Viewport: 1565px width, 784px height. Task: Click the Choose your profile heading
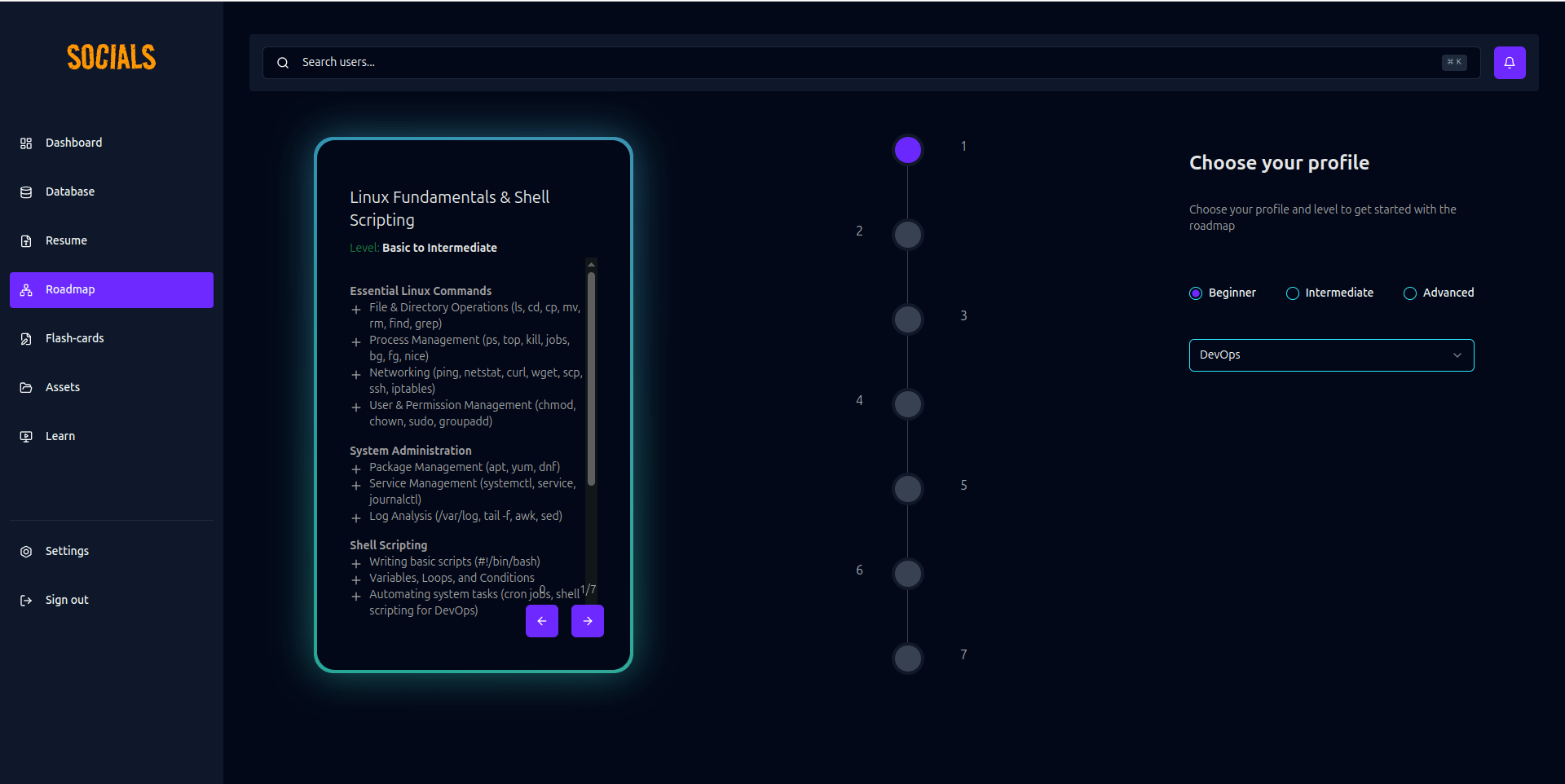click(x=1279, y=163)
